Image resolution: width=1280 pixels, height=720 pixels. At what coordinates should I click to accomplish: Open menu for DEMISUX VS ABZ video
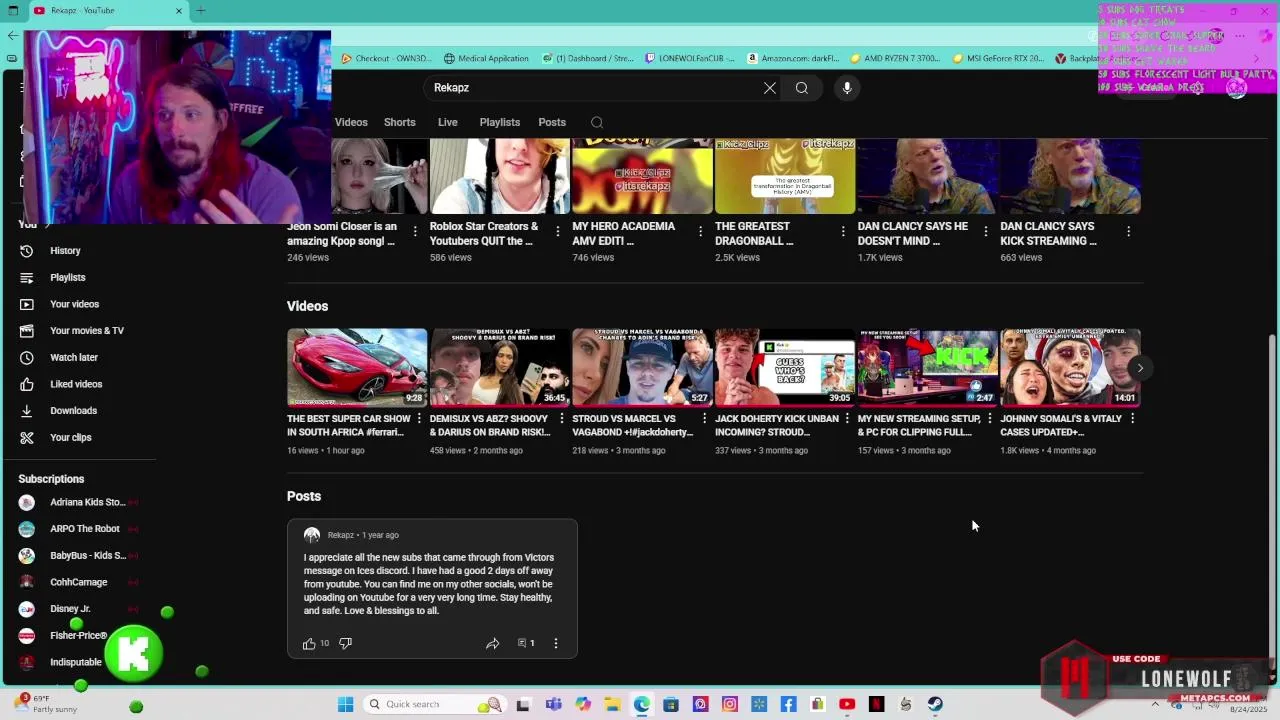[561, 419]
